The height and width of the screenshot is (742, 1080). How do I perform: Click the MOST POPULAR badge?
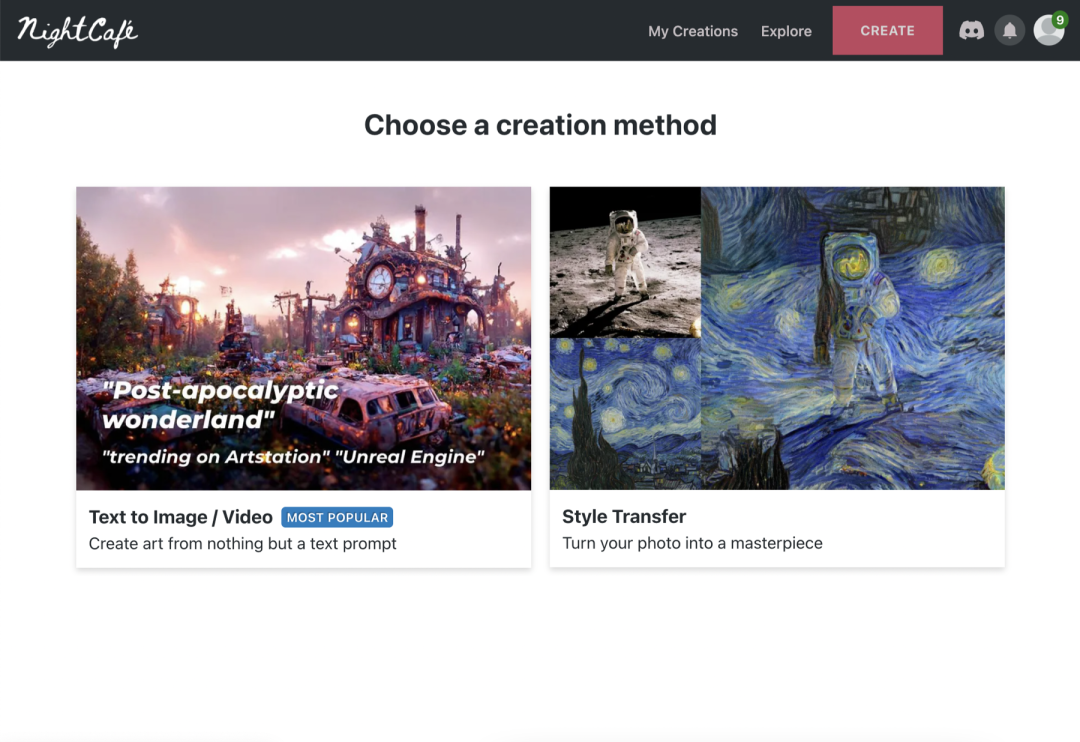click(337, 517)
